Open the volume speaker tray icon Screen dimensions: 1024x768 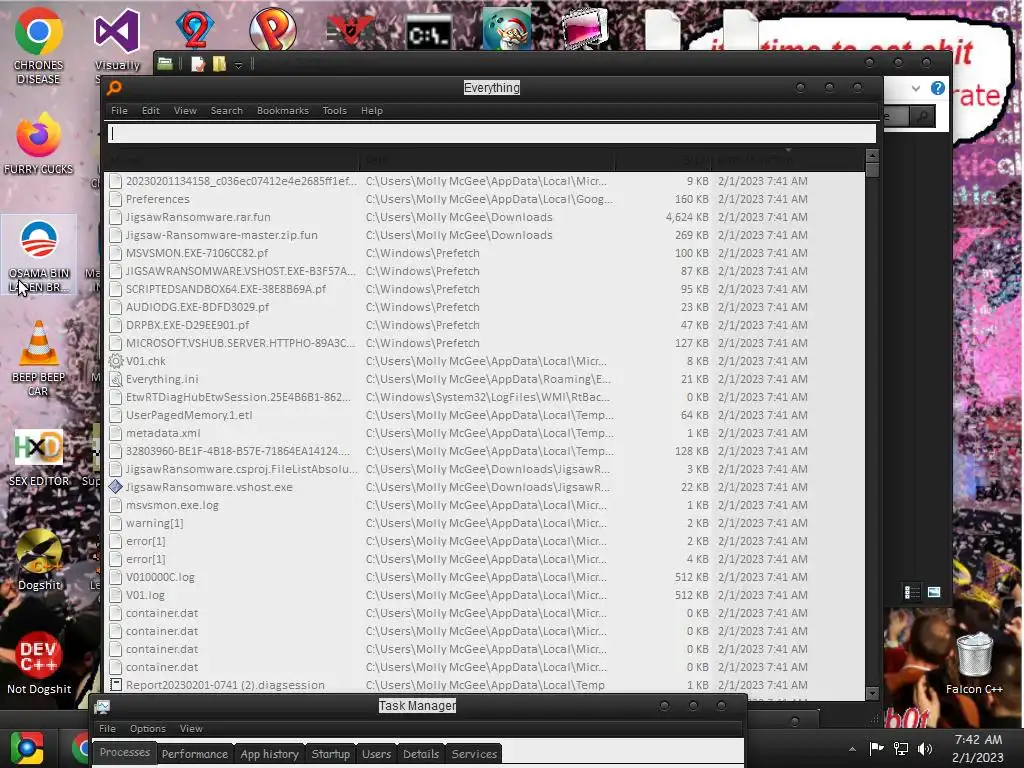point(925,749)
